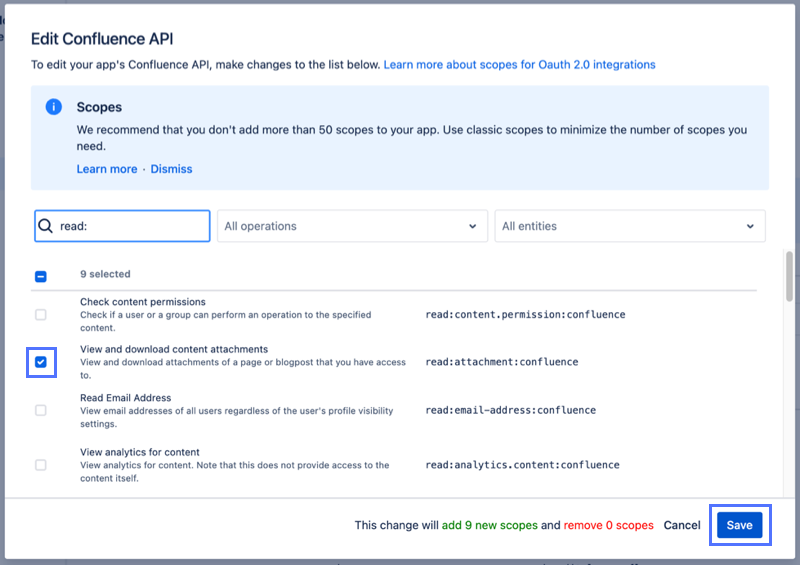Viewport: 800px width, 565px height.
Task: Click the Check content permissions title
Action: [x=143, y=302]
